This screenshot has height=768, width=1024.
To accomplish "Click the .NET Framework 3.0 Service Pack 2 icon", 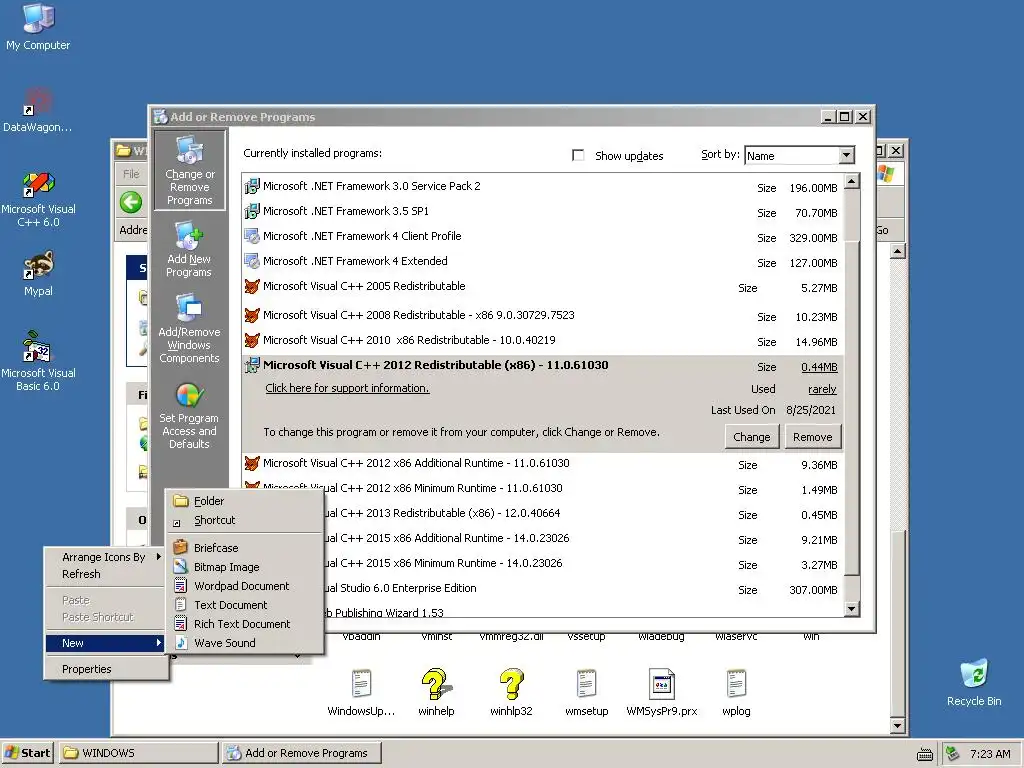I will 251,187.
